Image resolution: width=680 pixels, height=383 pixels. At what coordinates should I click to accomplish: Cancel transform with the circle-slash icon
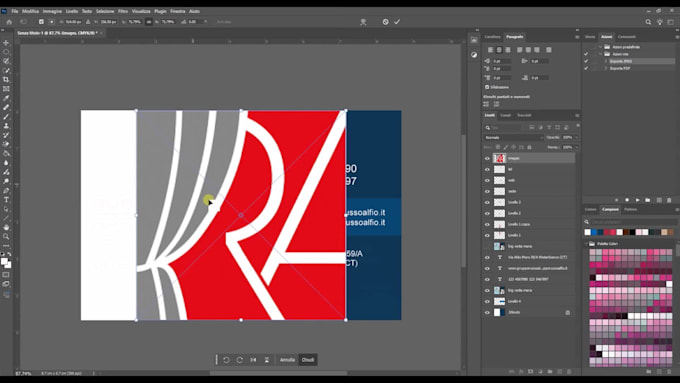(x=386, y=22)
